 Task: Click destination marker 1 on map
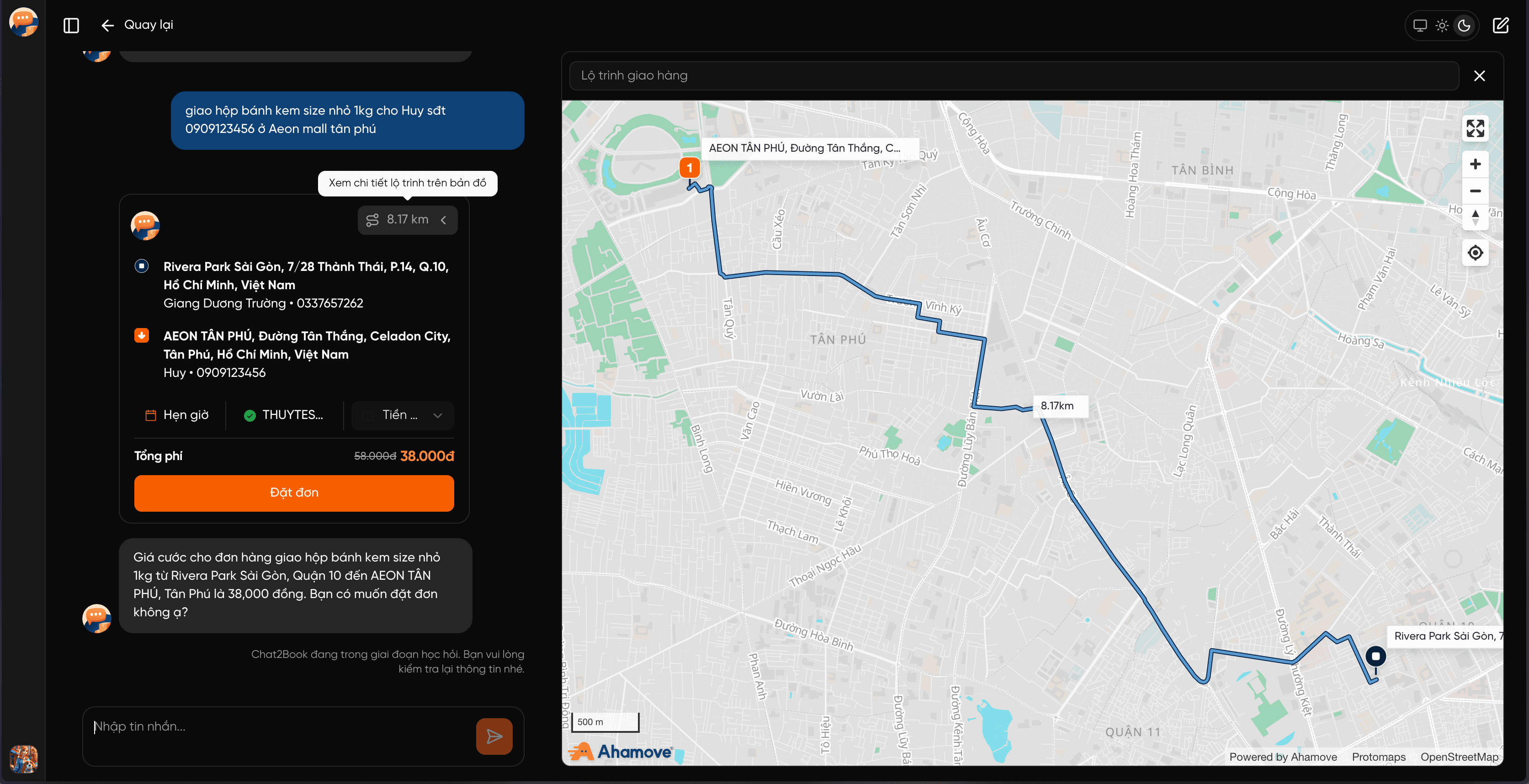[x=689, y=169]
